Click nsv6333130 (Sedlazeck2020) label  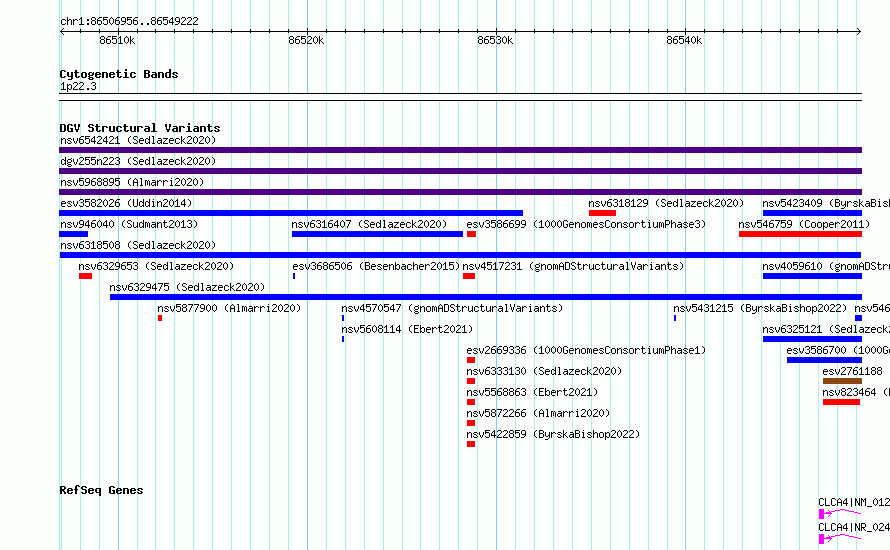(544, 371)
